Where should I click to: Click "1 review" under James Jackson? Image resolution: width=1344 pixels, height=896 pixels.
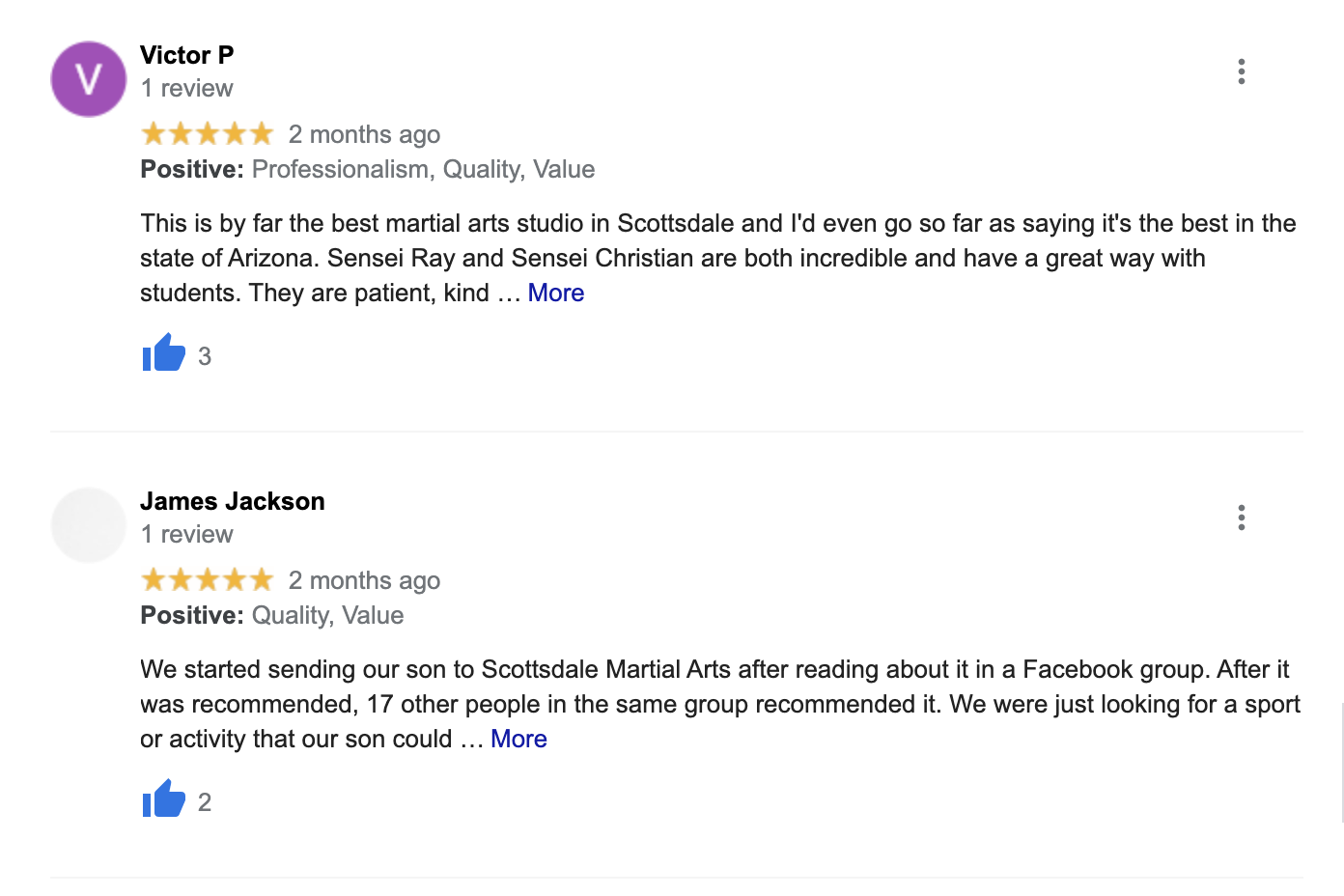click(186, 534)
